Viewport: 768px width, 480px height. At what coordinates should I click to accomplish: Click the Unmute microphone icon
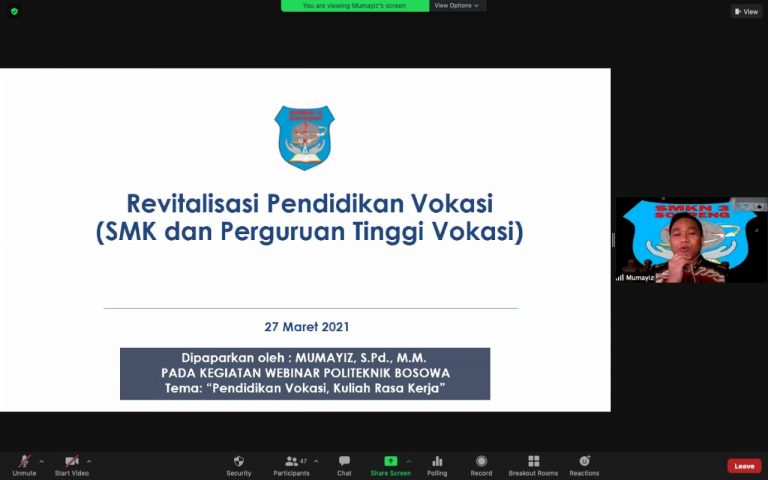point(24,461)
